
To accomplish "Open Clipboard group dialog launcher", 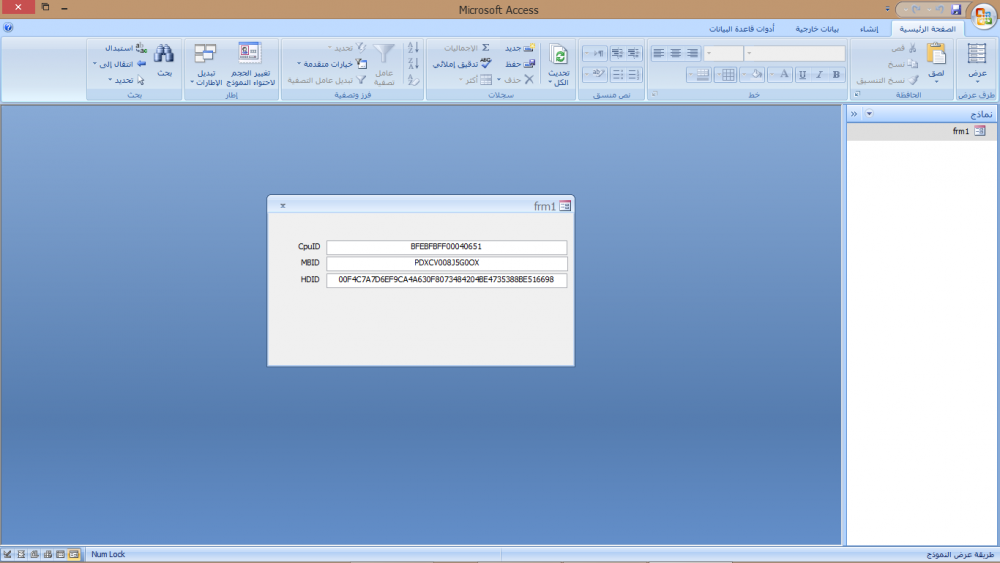I will (x=857, y=94).
